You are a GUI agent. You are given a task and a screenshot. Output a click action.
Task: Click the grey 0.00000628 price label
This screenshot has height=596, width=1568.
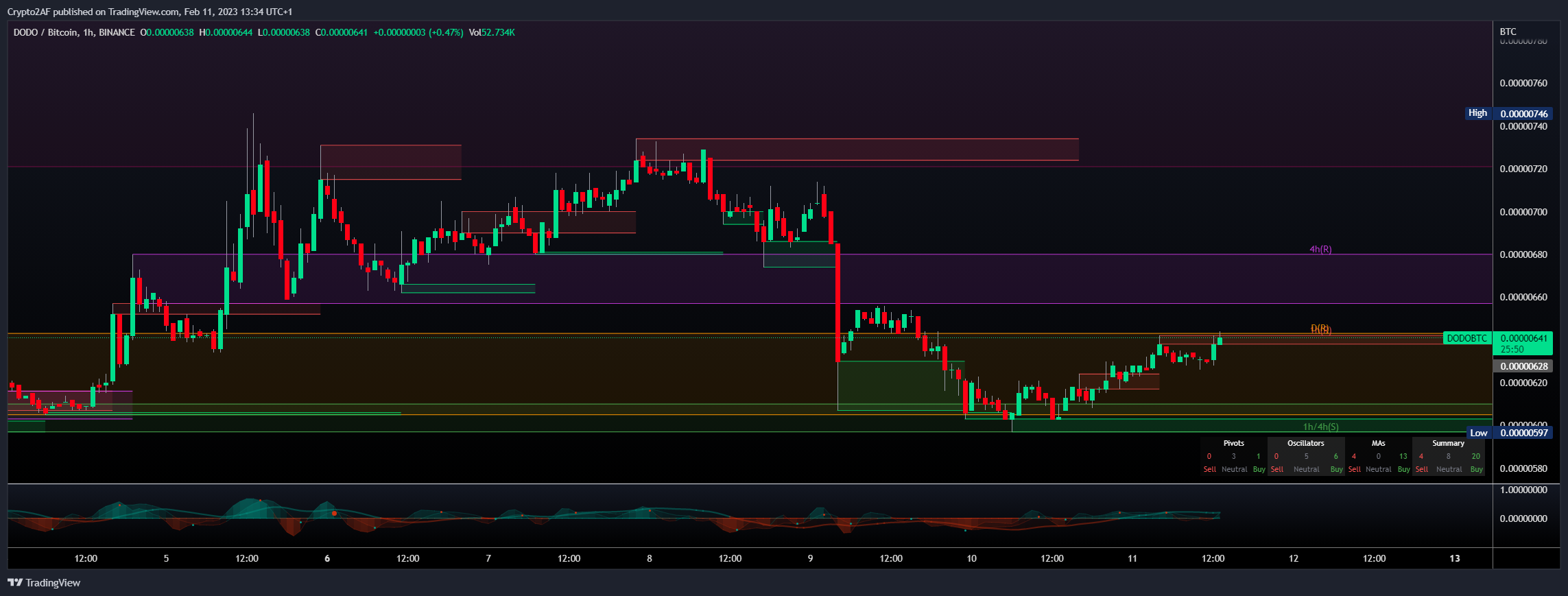click(x=1523, y=366)
